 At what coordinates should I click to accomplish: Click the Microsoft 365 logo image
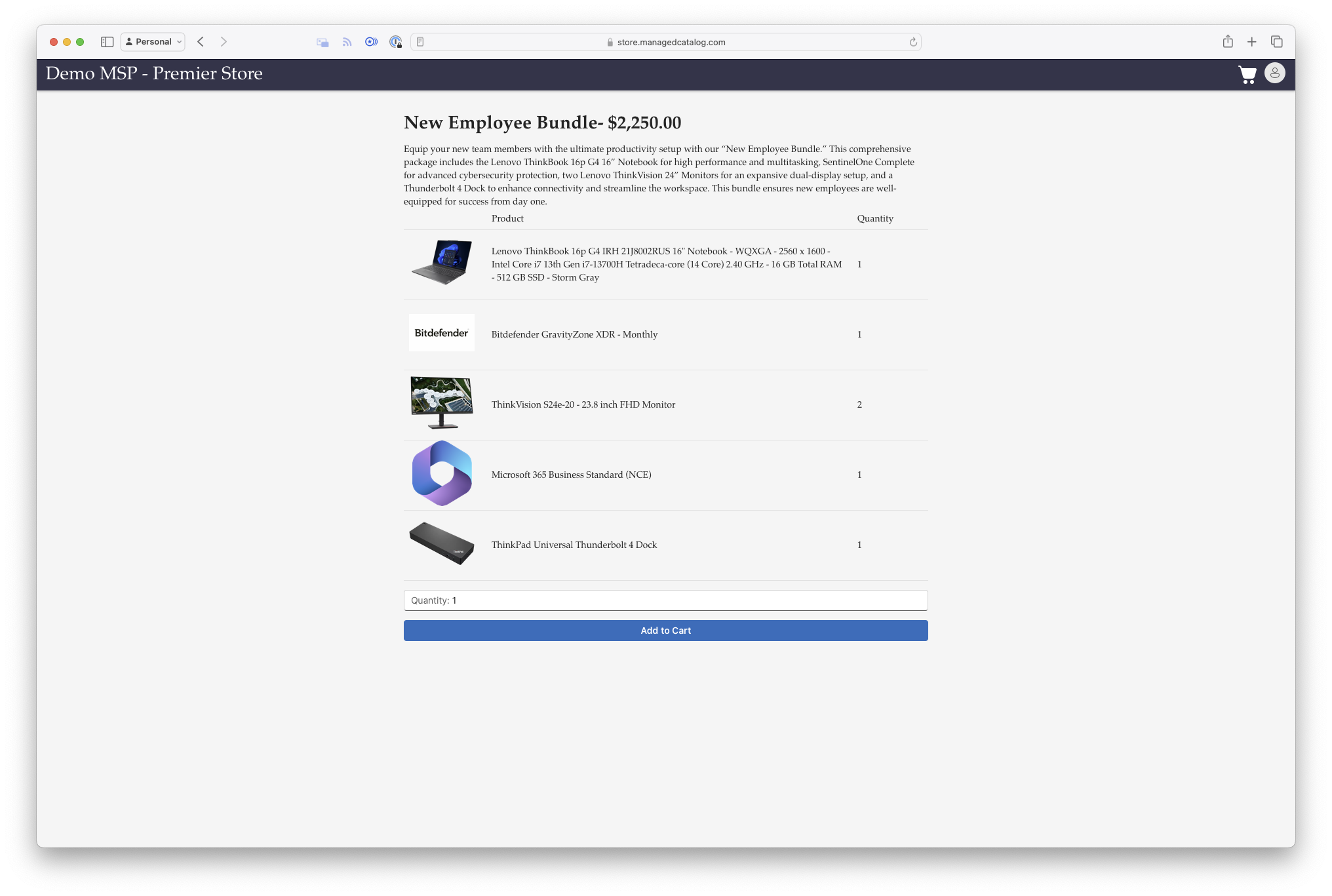pos(442,473)
